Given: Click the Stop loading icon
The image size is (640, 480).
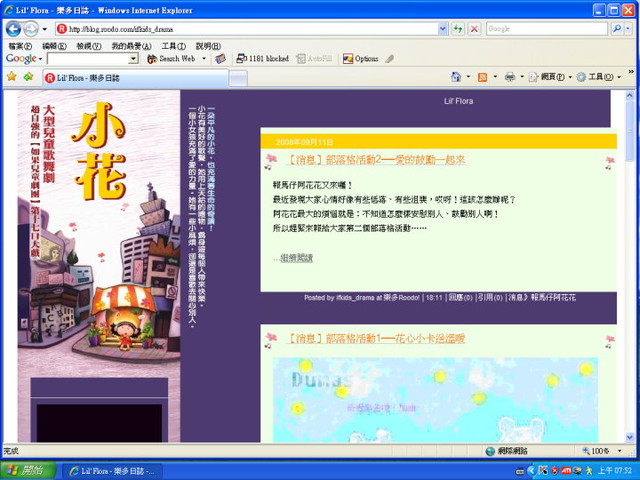Looking at the screenshot, I should (x=474, y=29).
